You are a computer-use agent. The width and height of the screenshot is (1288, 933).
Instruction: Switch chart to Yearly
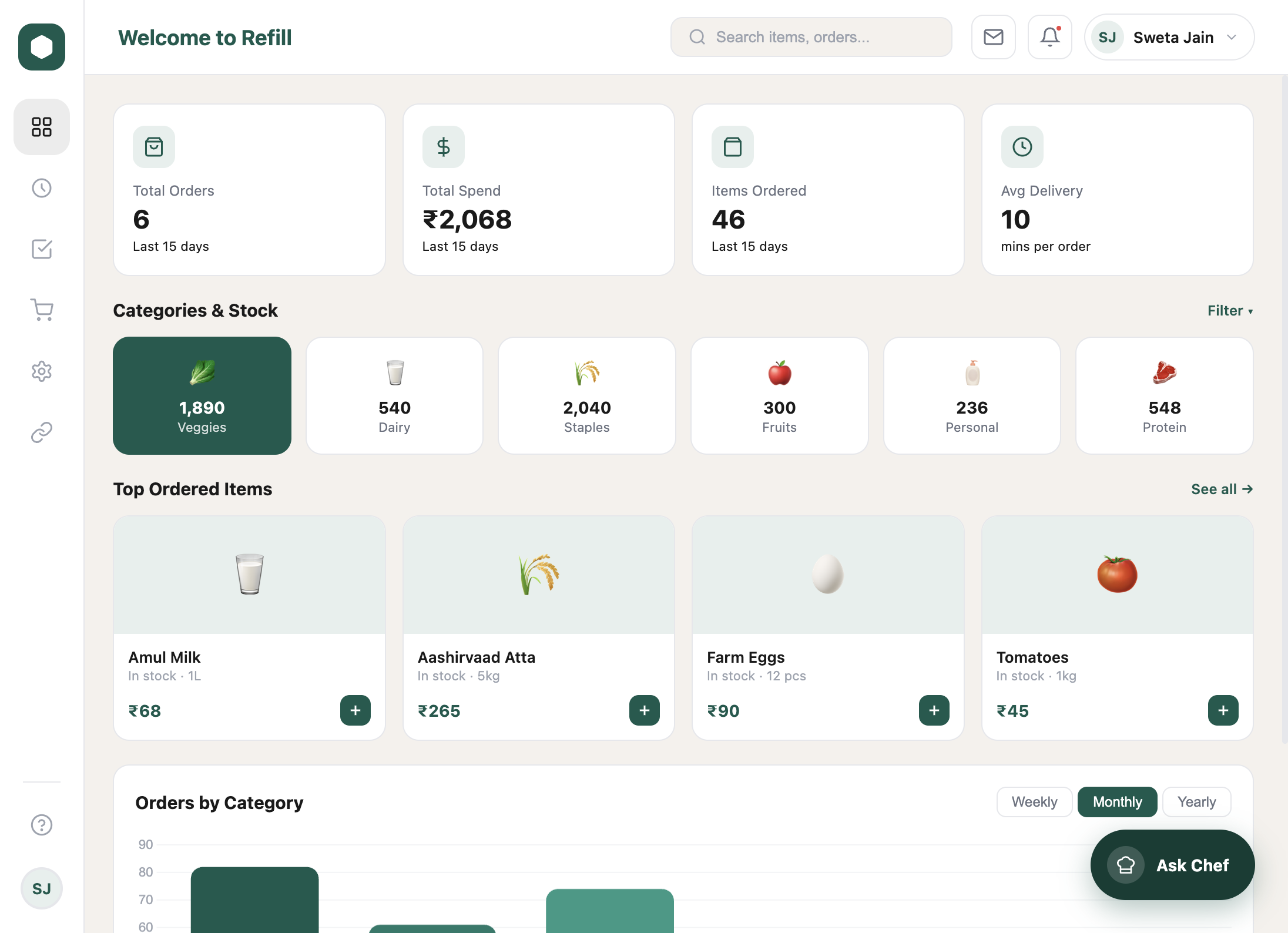(1197, 802)
